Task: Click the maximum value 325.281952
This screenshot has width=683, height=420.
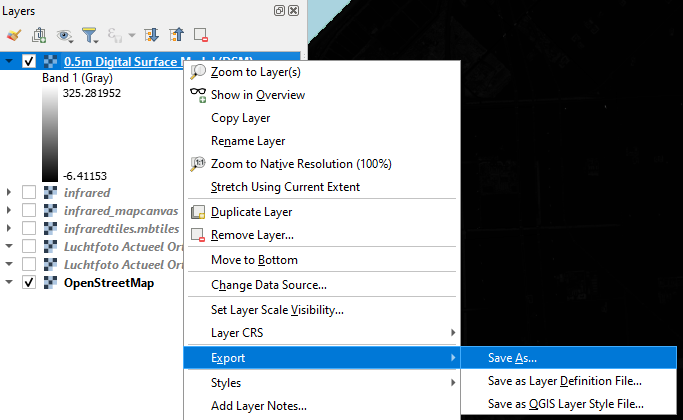Action: click(x=92, y=93)
